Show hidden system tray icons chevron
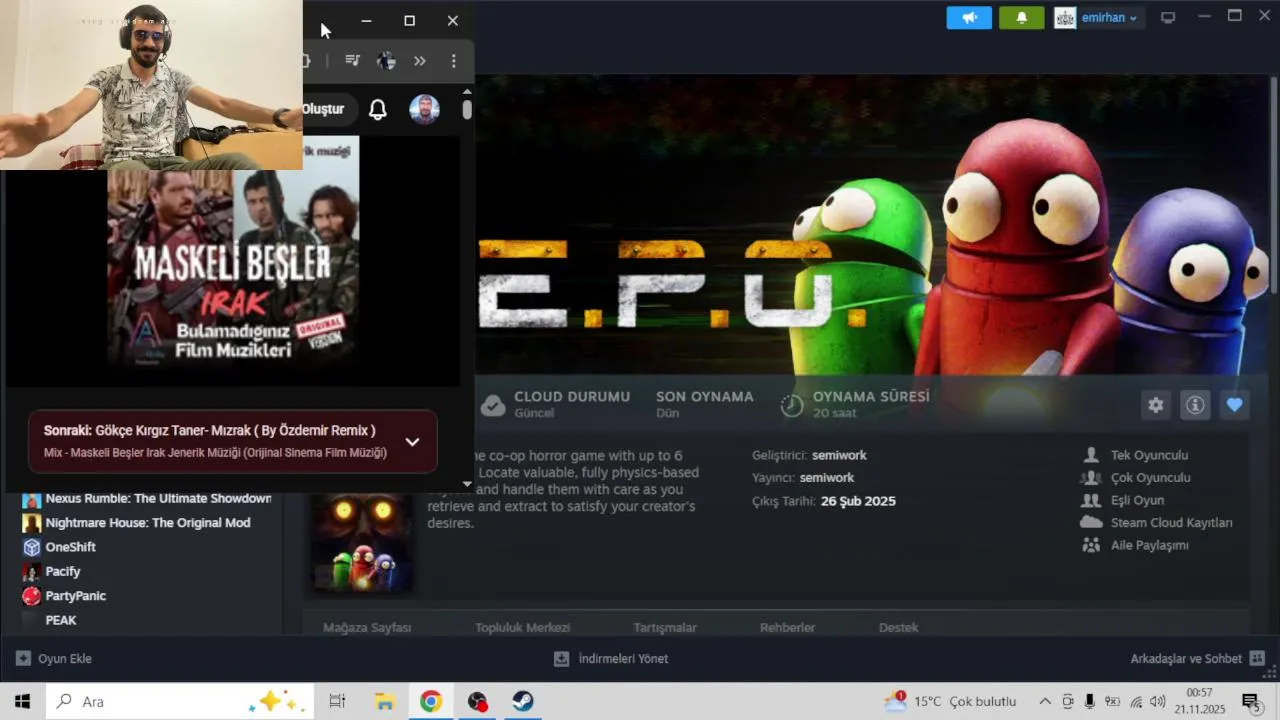 (1045, 702)
